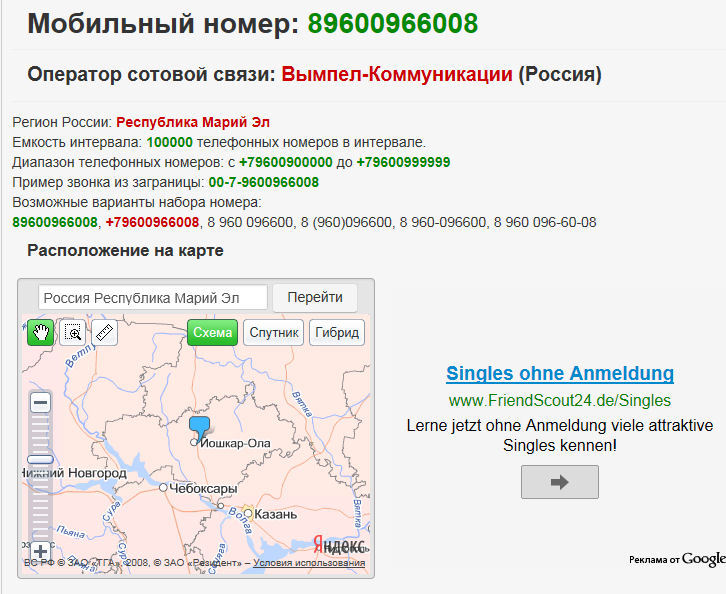This screenshot has width=726, height=594.
Task: Switch map to Спутник view
Action: [x=274, y=332]
